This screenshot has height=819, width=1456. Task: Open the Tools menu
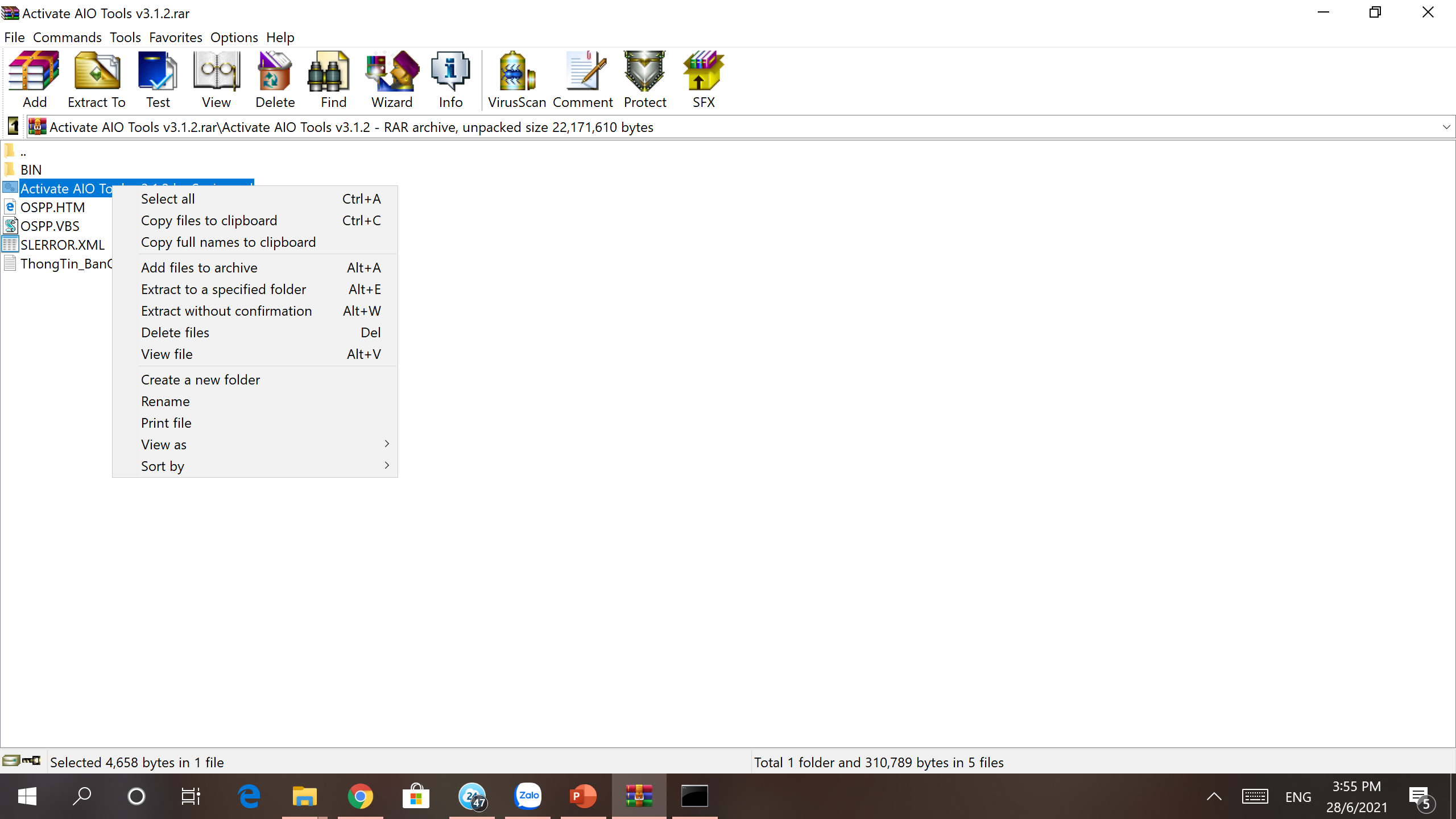coord(125,38)
